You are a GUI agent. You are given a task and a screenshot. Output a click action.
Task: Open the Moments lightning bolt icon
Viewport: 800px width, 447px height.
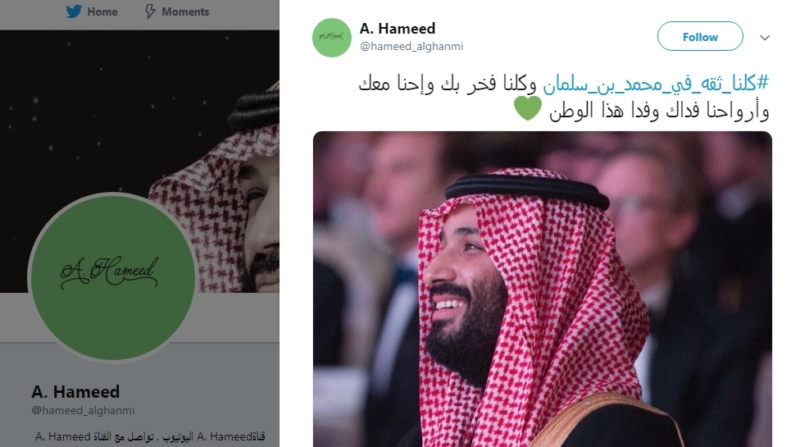(150, 11)
